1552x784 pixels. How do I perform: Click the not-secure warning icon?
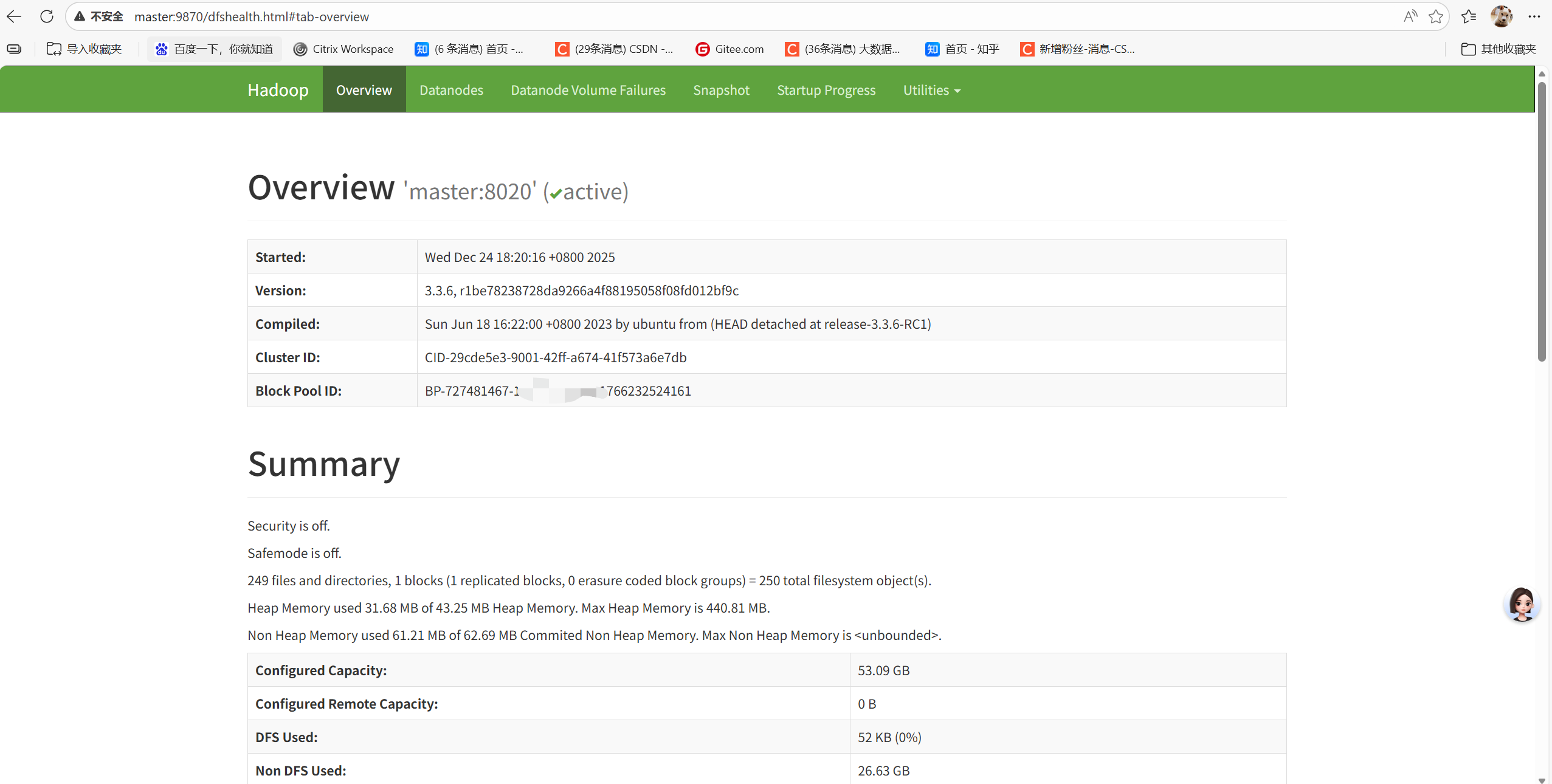click(80, 16)
